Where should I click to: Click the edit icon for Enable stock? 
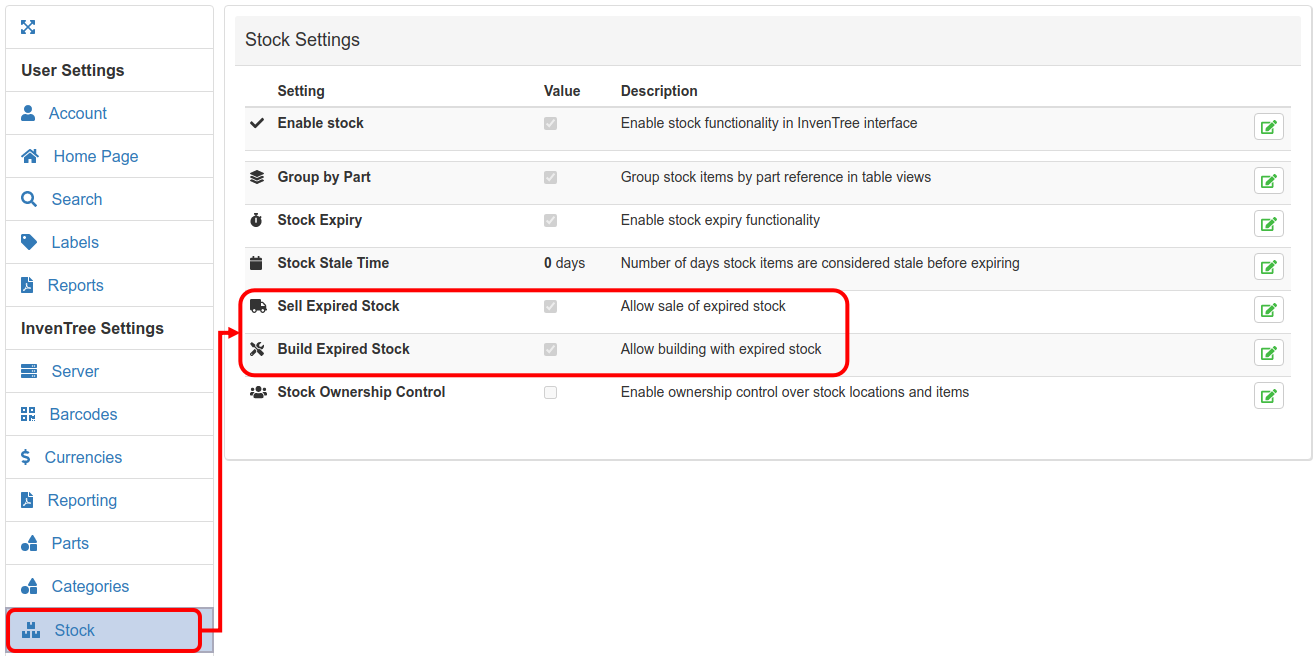click(x=1268, y=127)
